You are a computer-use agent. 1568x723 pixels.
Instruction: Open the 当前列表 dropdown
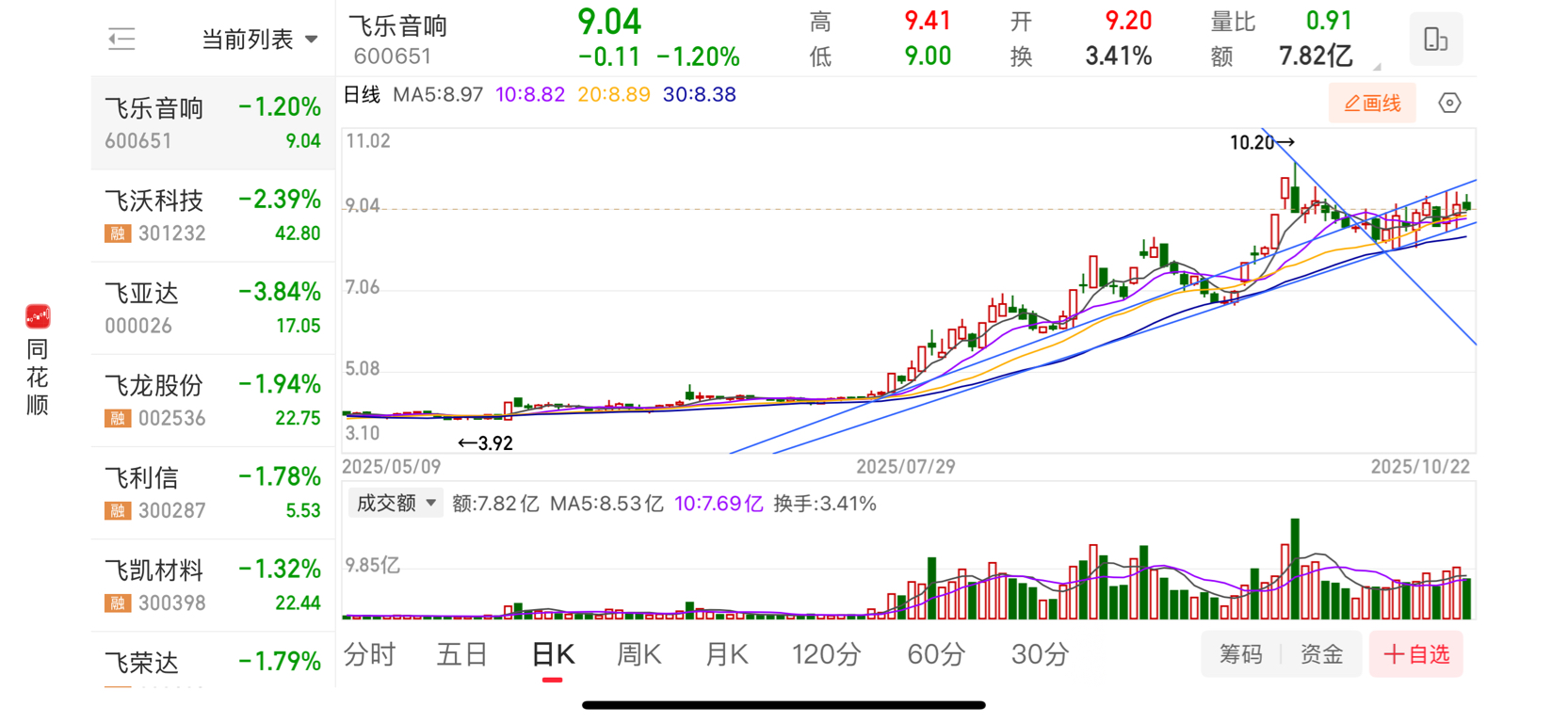pos(260,40)
